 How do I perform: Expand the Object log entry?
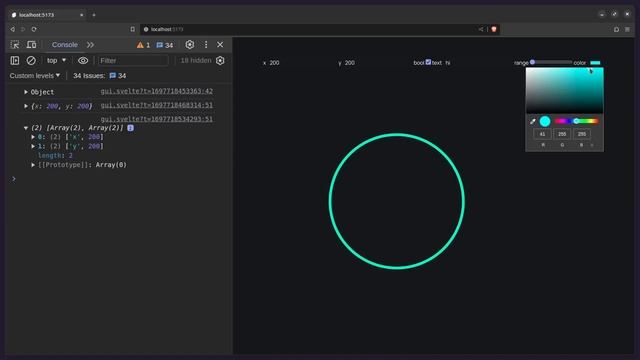pyautogui.click(x=26, y=92)
